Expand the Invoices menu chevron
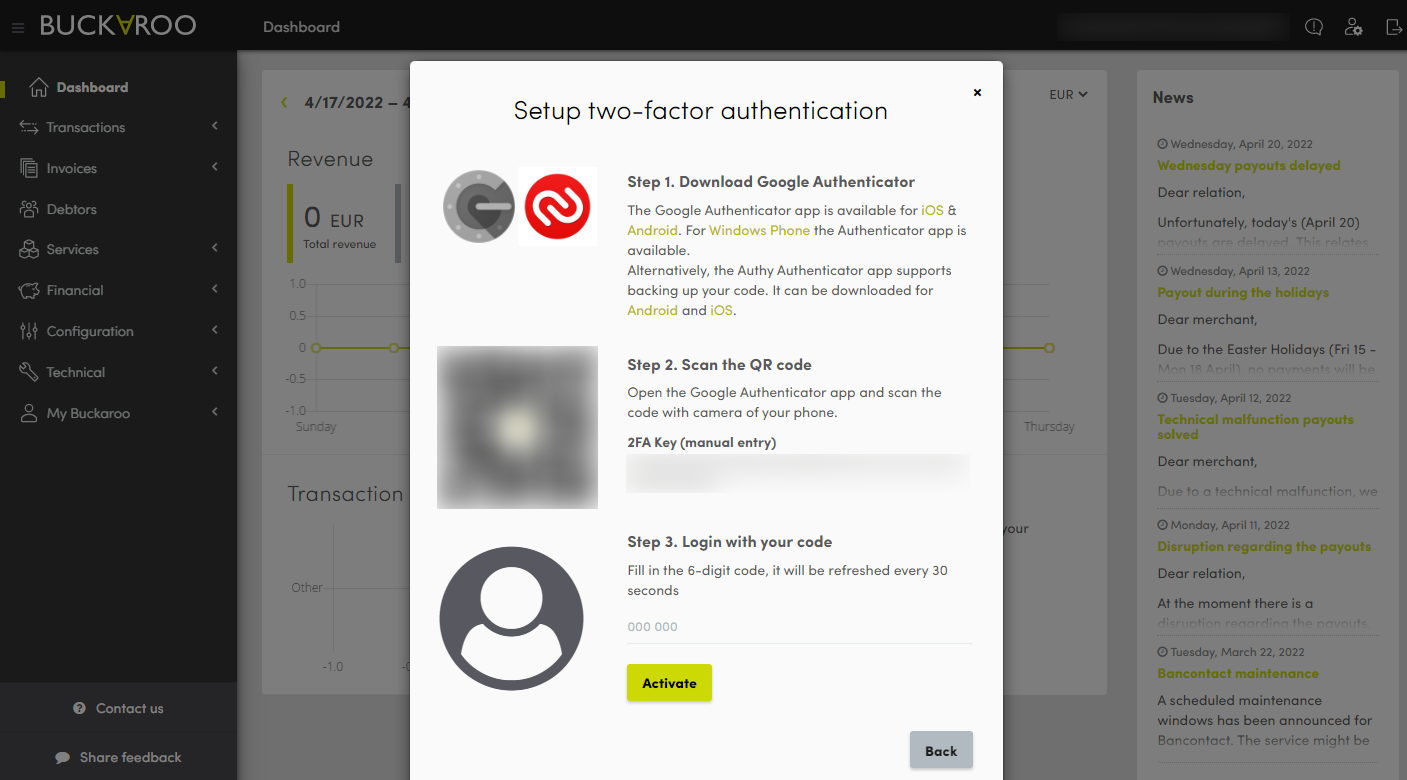Viewport: 1407px width, 780px height. [215, 167]
